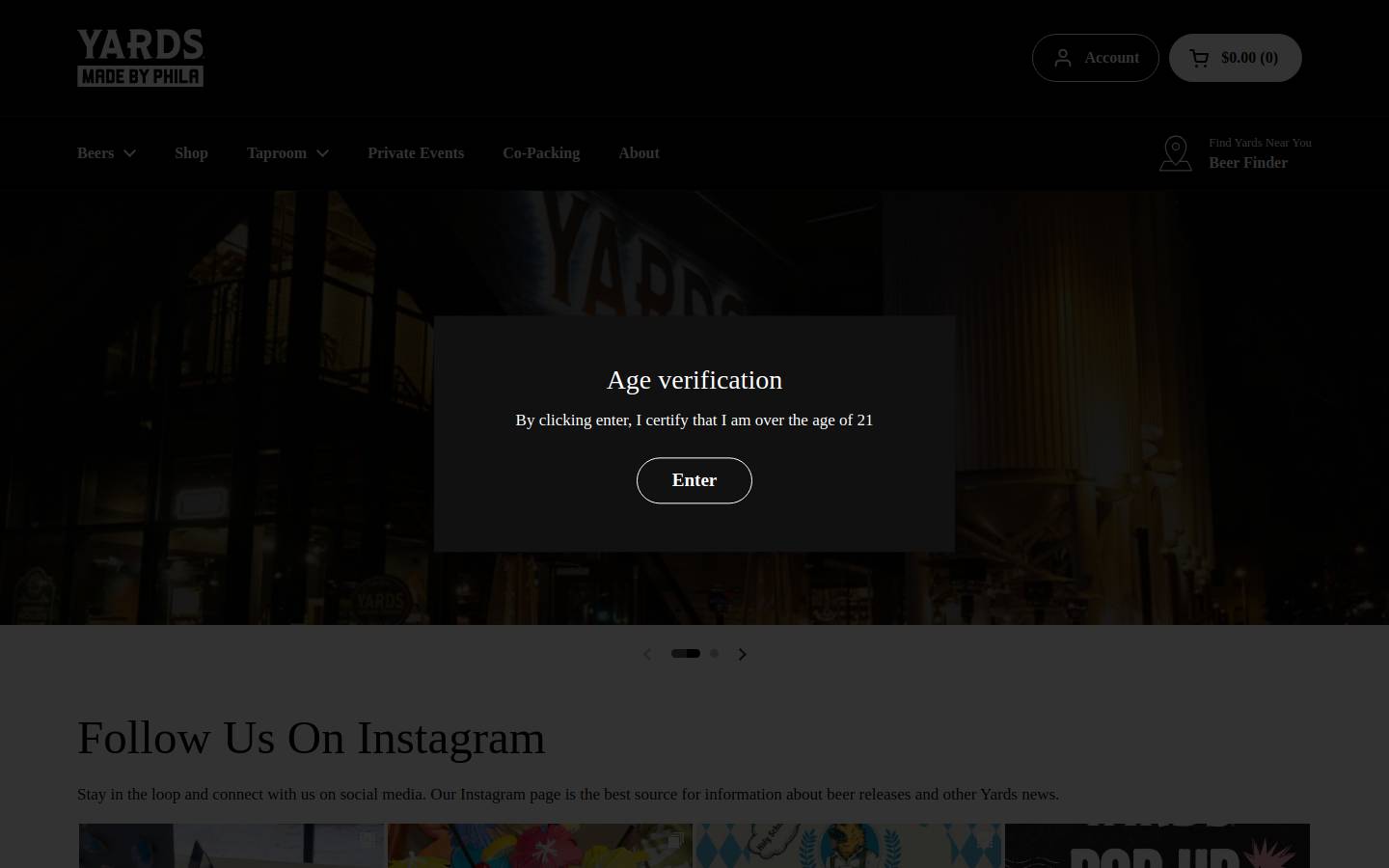Open the Pop Up Instagram thumbnail
The height and width of the screenshot is (868, 1389).
click(x=1157, y=846)
